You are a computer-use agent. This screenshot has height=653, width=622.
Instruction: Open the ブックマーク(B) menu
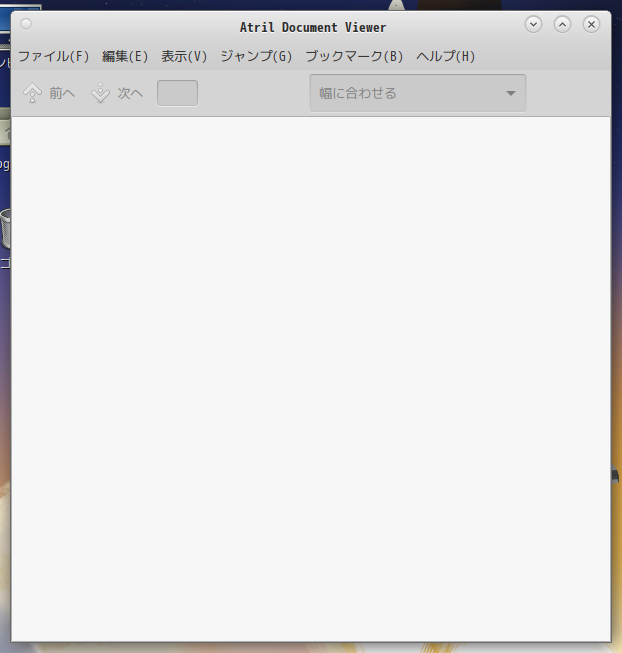(x=354, y=56)
